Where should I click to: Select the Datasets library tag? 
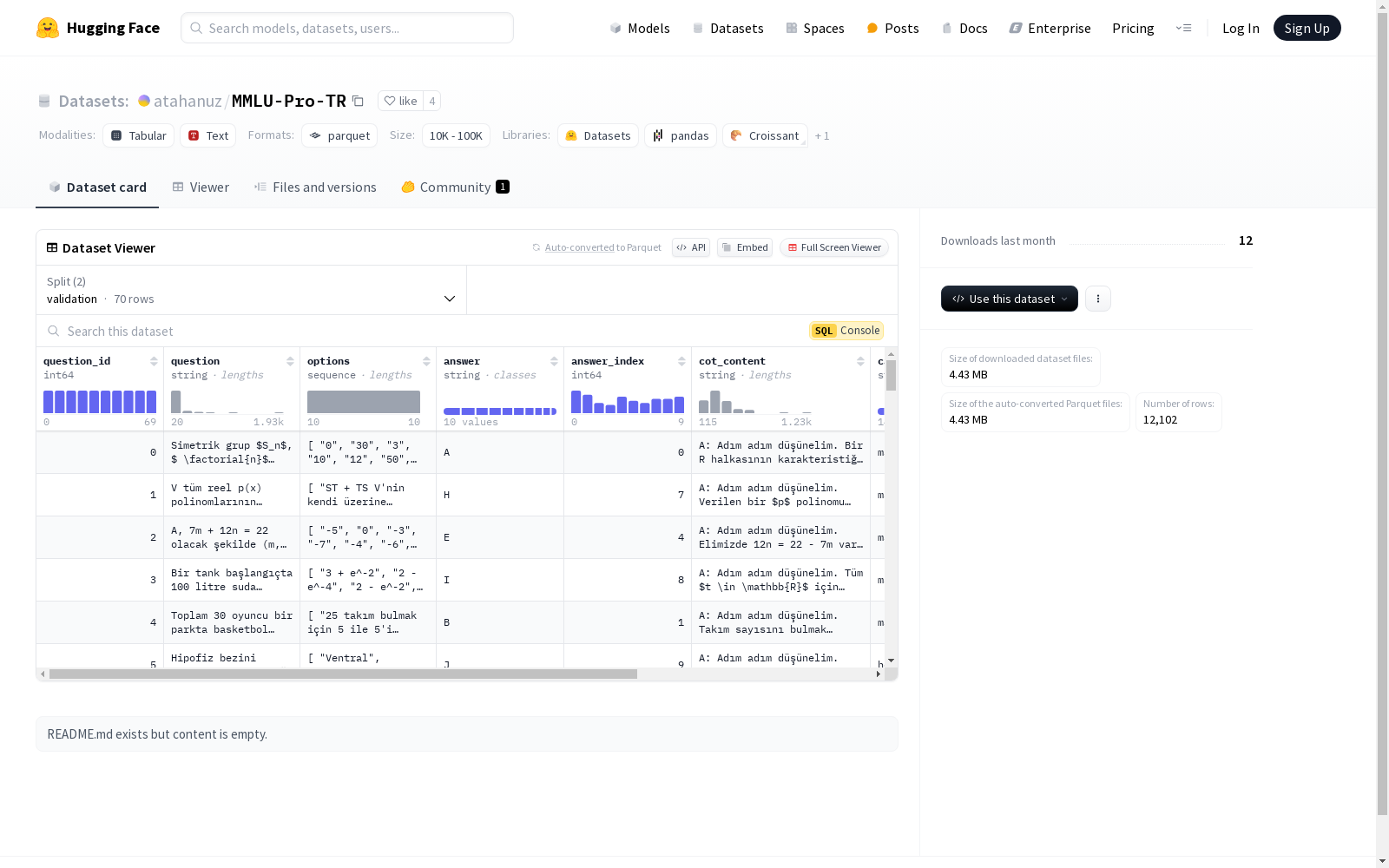(598, 135)
